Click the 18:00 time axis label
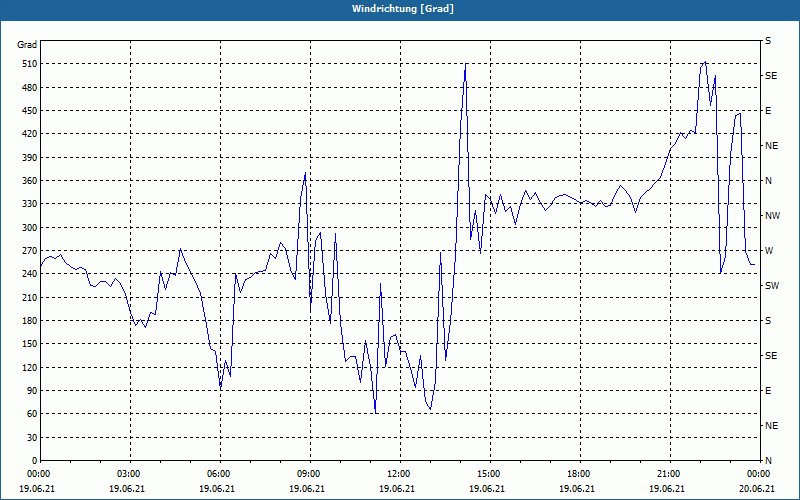This screenshot has width=800, height=500. click(x=580, y=474)
